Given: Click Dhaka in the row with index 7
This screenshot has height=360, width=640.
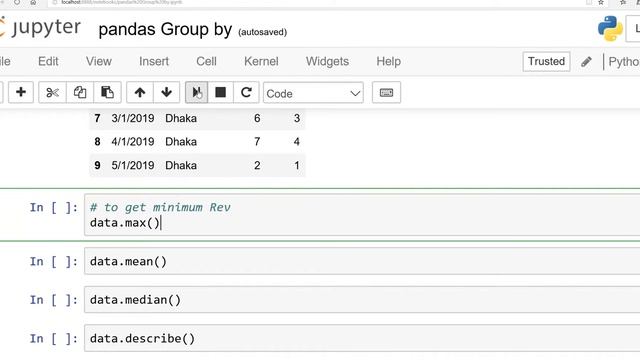Looking at the screenshot, I should click(x=181, y=118).
